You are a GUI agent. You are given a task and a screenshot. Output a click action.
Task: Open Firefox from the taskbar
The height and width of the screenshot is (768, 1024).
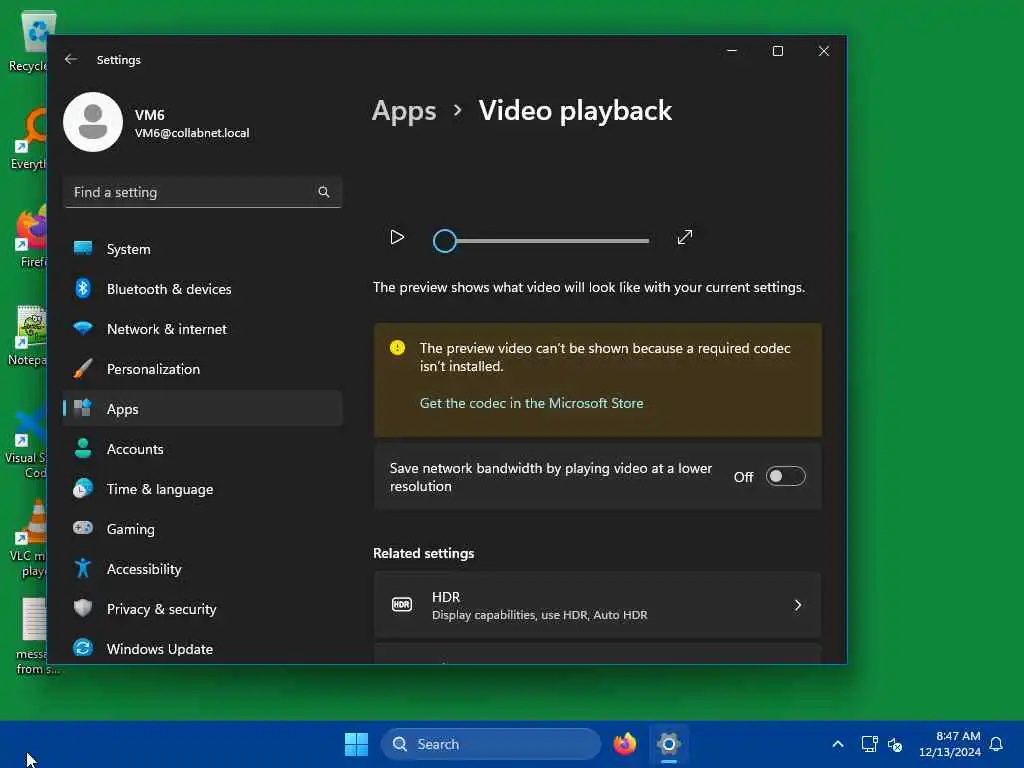[x=625, y=744]
